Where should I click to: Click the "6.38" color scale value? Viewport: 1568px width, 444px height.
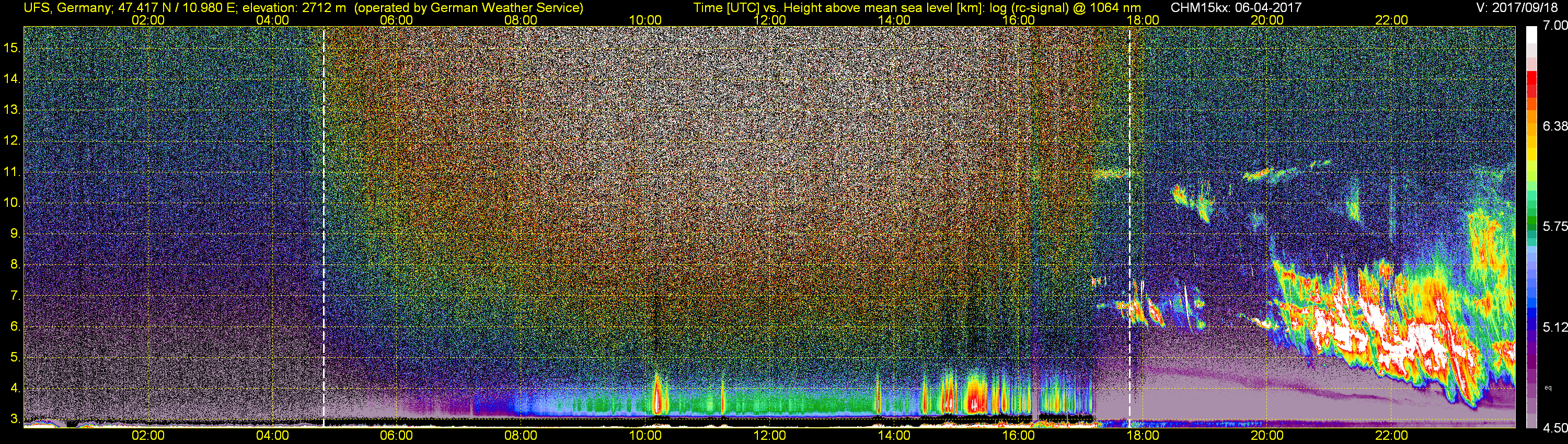coord(1554,126)
